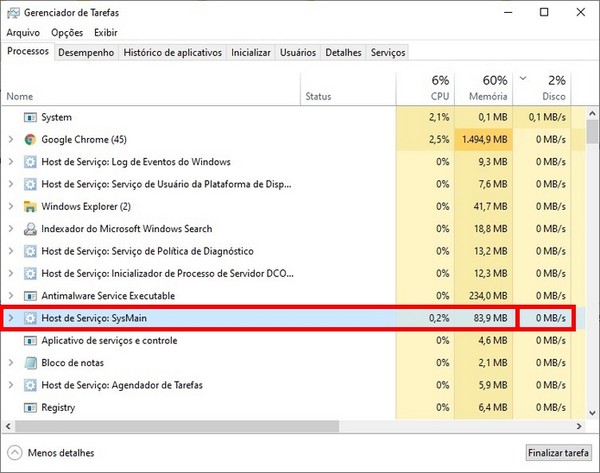Click the Indexador do Microsoft Windows Search icon
600x473 pixels.
[x=30, y=229]
